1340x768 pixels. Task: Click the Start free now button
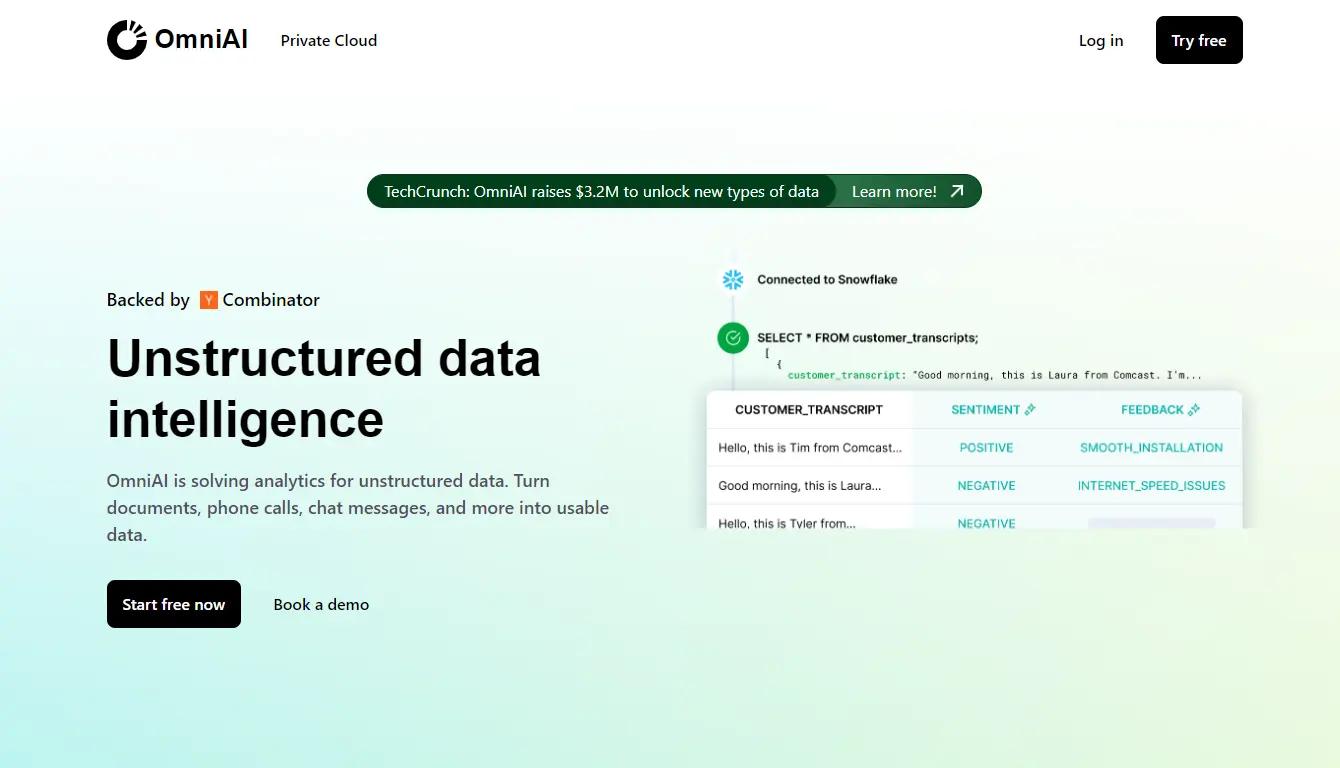coord(174,604)
